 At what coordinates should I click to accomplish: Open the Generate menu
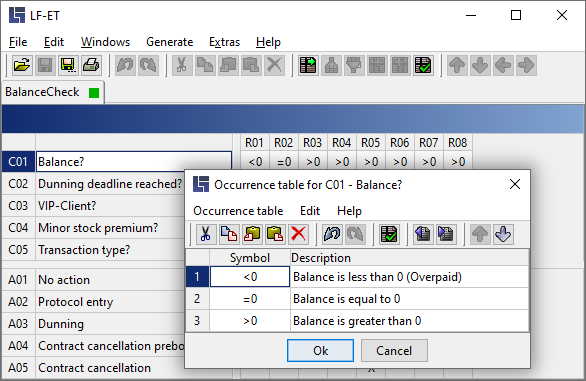point(170,42)
